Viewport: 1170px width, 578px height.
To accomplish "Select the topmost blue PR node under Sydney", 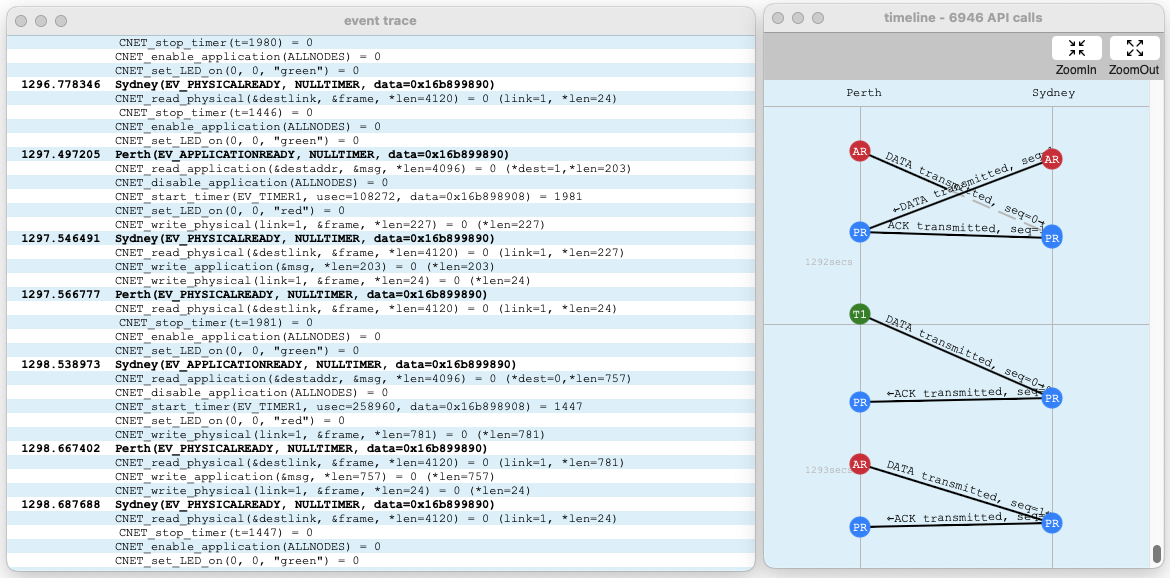I will click(x=1051, y=237).
